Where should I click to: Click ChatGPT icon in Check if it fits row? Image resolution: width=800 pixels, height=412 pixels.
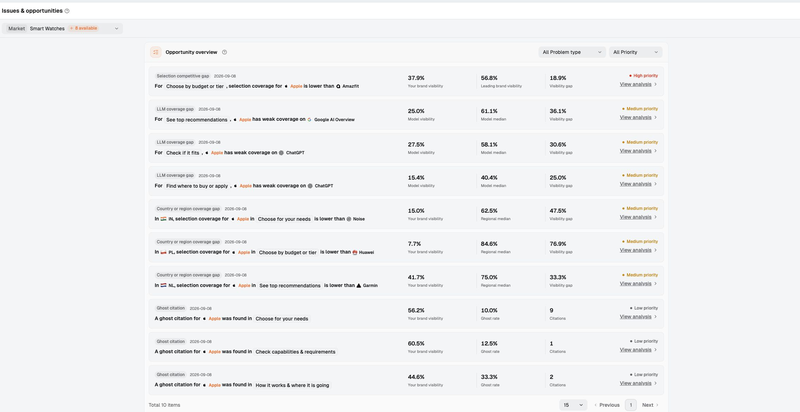click(x=281, y=152)
